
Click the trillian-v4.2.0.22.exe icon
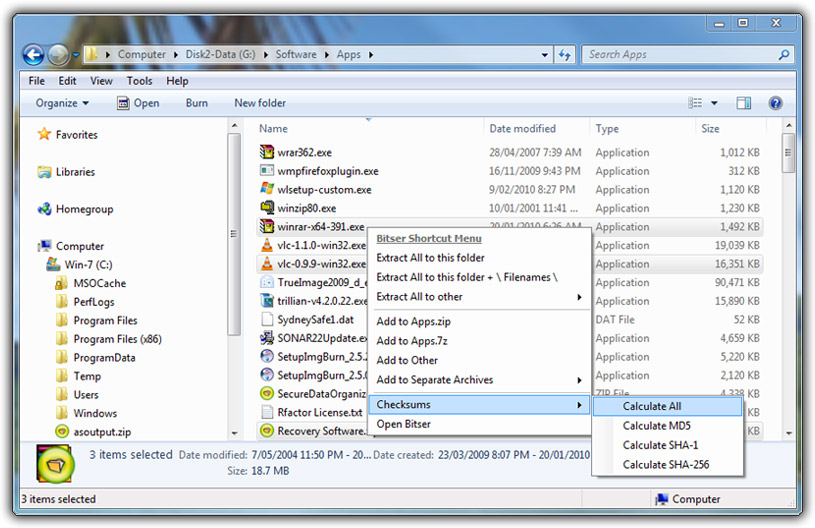pos(267,300)
